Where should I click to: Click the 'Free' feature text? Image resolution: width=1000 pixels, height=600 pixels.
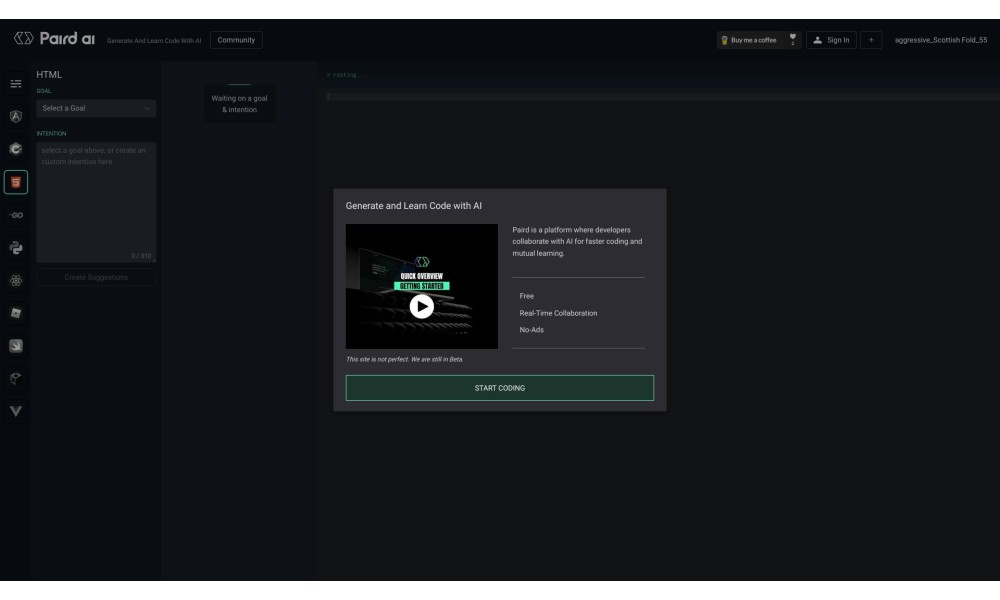[527, 296]
